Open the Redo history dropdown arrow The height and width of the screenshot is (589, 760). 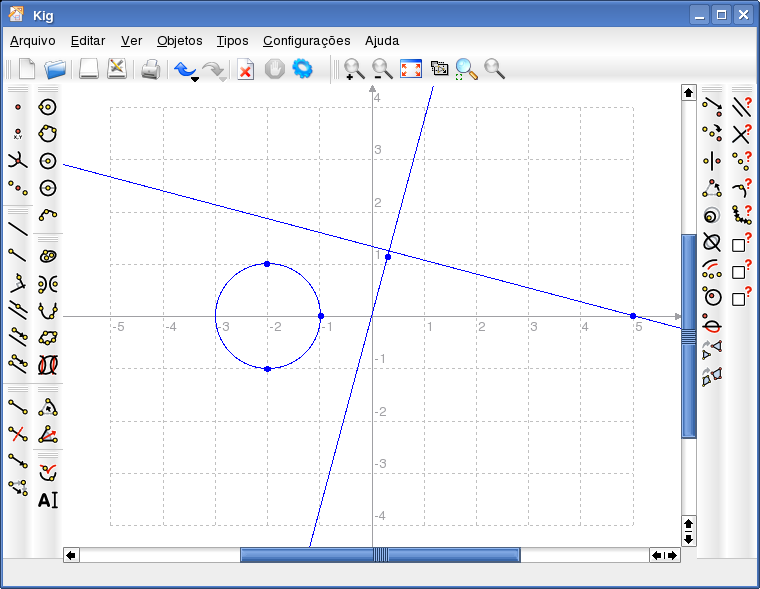click(222, 79)
